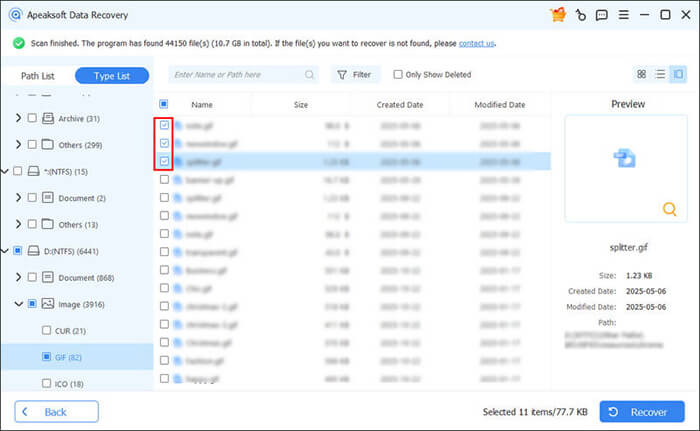Screen dimensions: 700x431
Task: Click the folder icon next to Others (13)
Action: coord(48,224)
